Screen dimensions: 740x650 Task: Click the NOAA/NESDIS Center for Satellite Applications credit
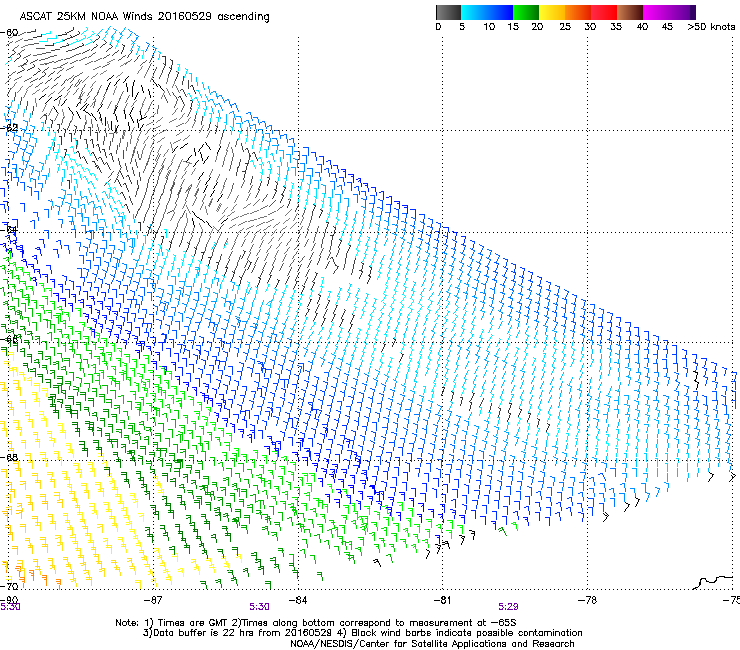pos(432,644)
